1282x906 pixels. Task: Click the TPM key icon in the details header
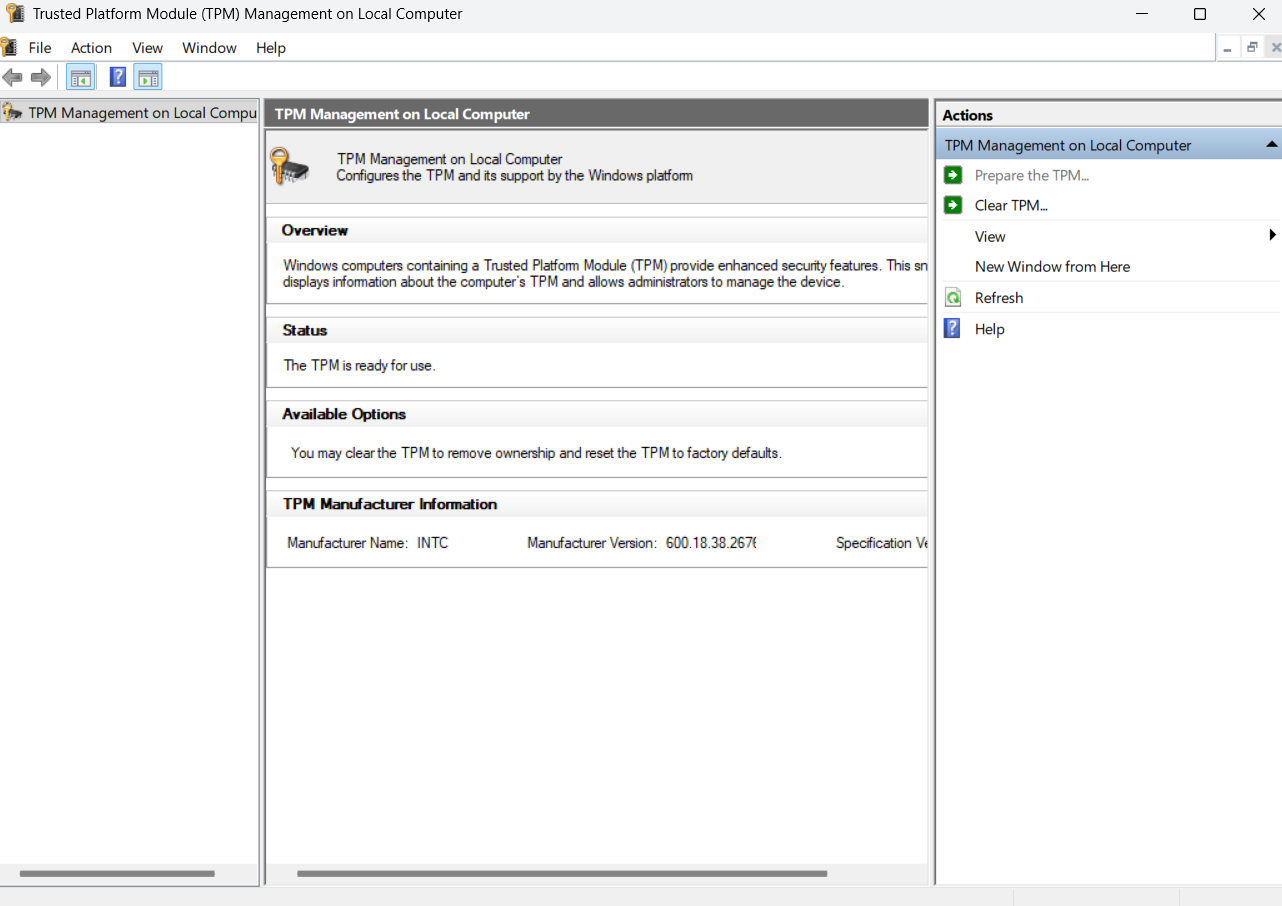point(290,166)
